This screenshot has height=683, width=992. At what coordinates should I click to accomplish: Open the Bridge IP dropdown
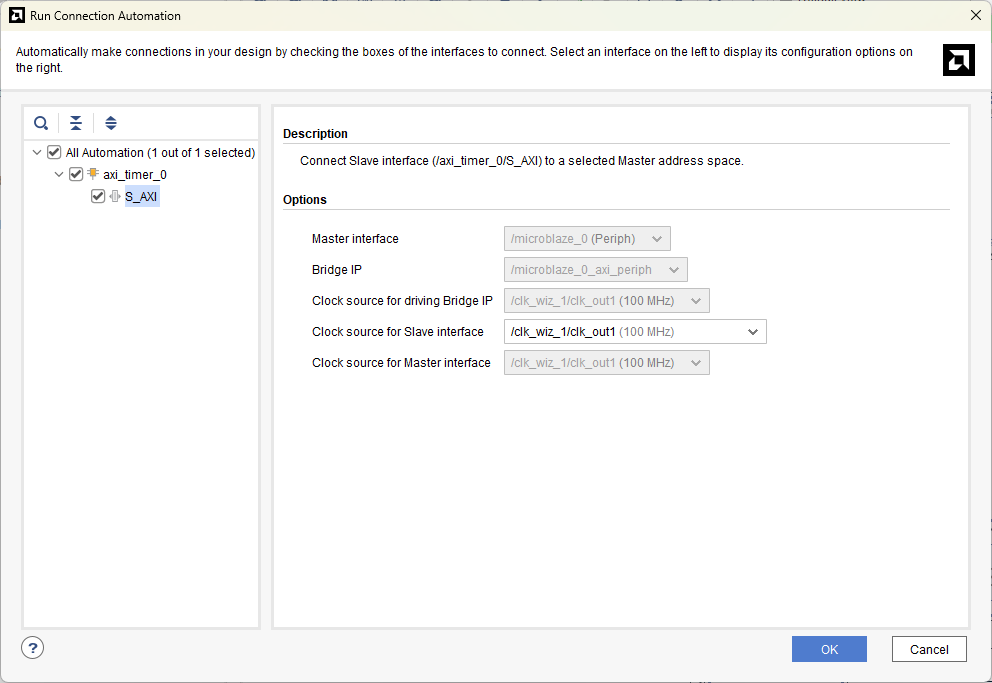pos(595,270)
